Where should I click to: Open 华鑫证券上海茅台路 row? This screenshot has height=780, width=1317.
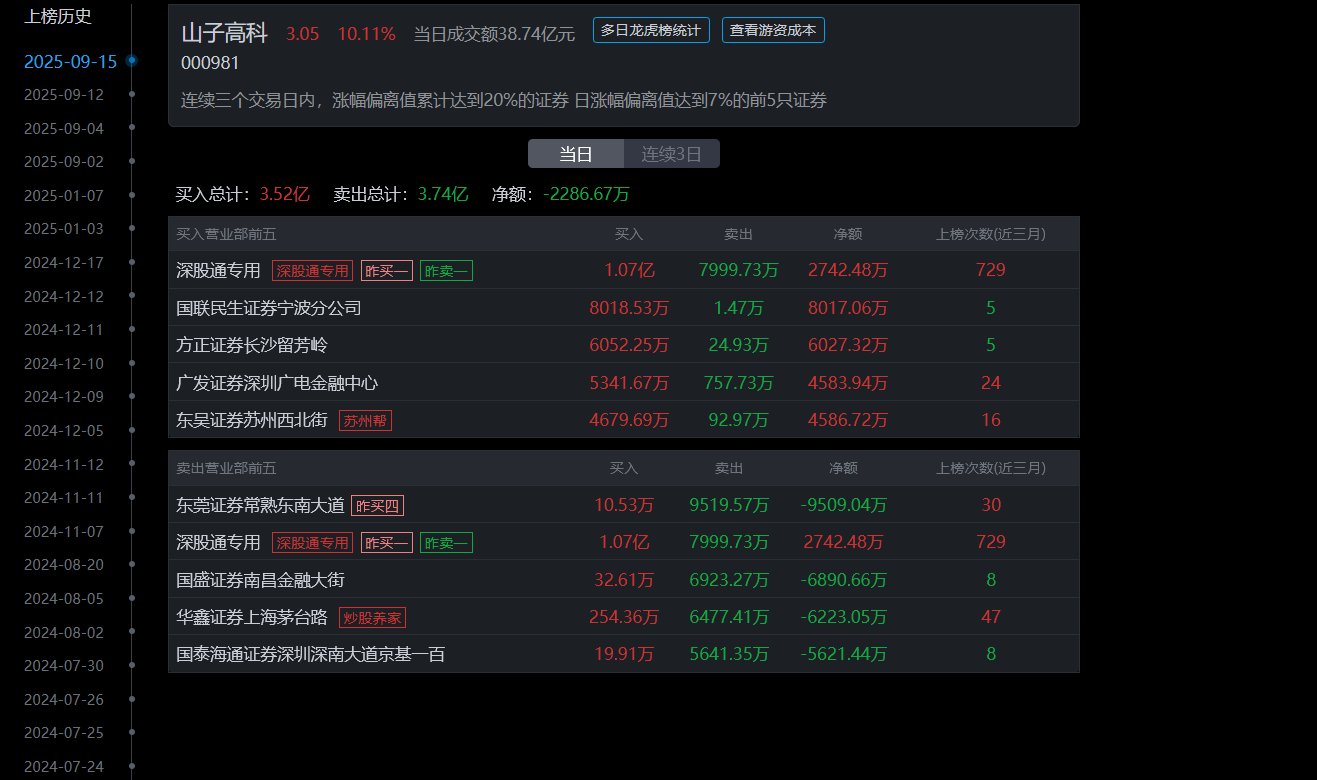pyautogui.click(x=624, y=617)
